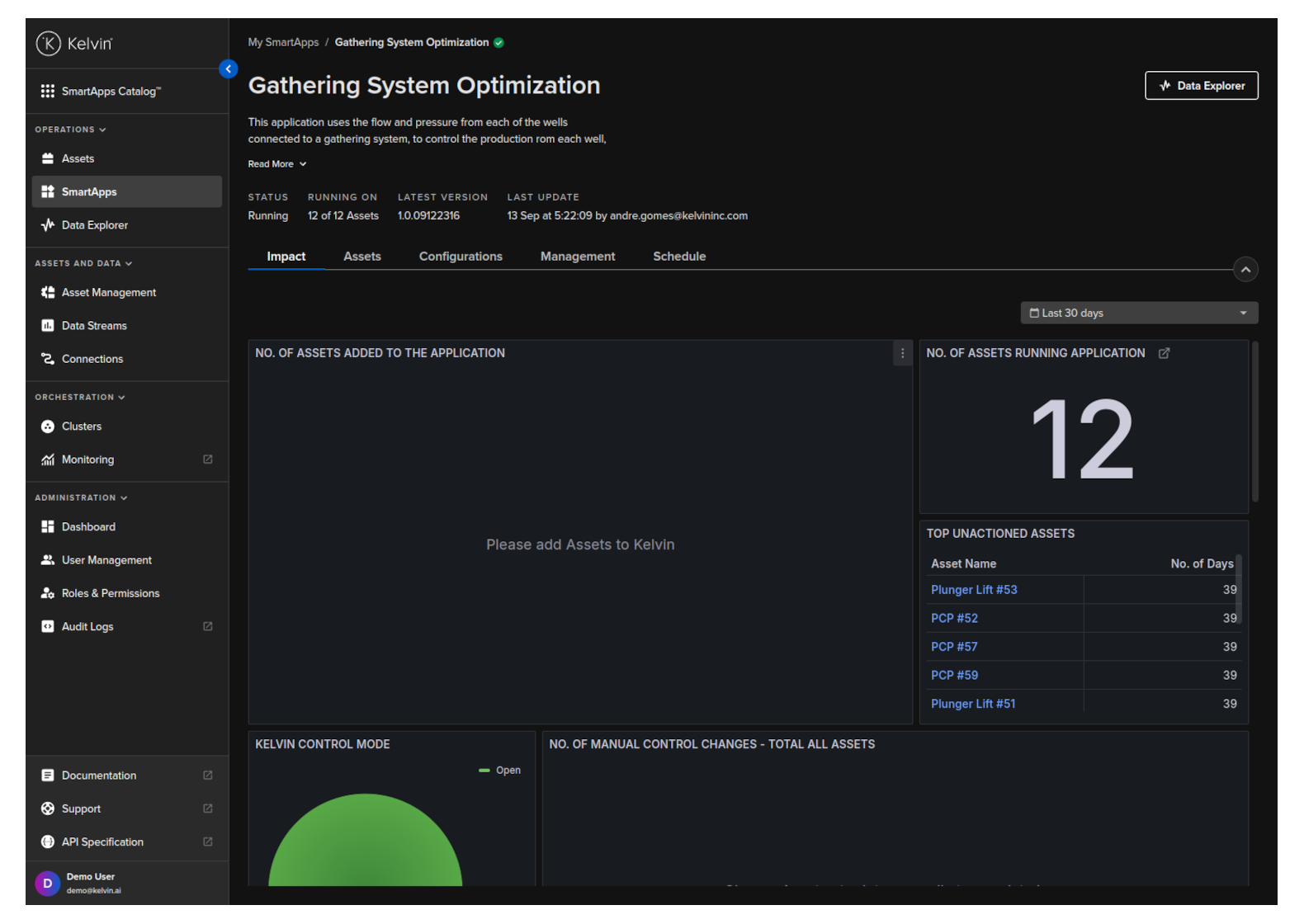Switch to the Configurations tab
The height and width of the screenshot is (924, 1304).
pos(461,257)
